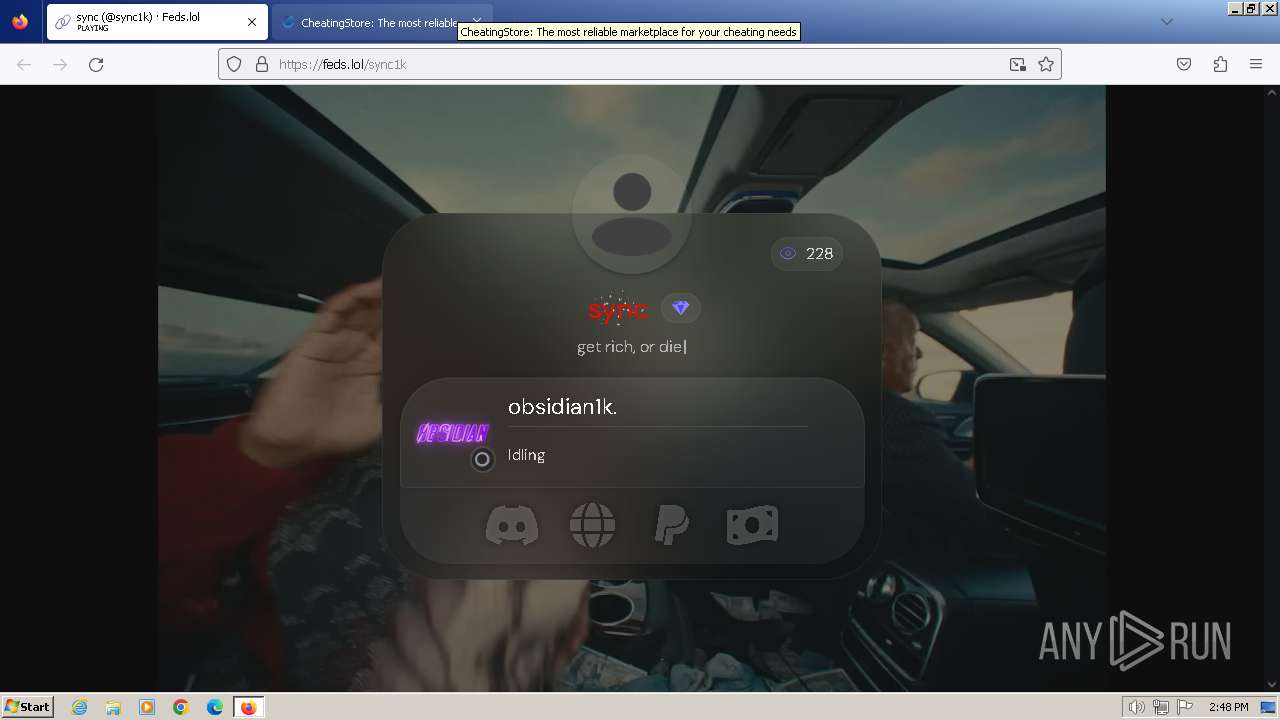Open the Discord link icon

pyautogui.click(x=512, y=524)
